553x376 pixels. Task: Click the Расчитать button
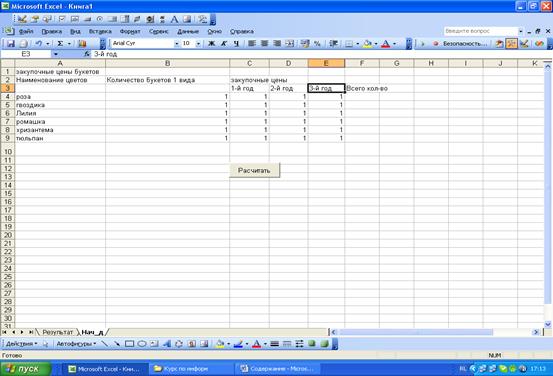pyautogui.click(x=254, y=170)
